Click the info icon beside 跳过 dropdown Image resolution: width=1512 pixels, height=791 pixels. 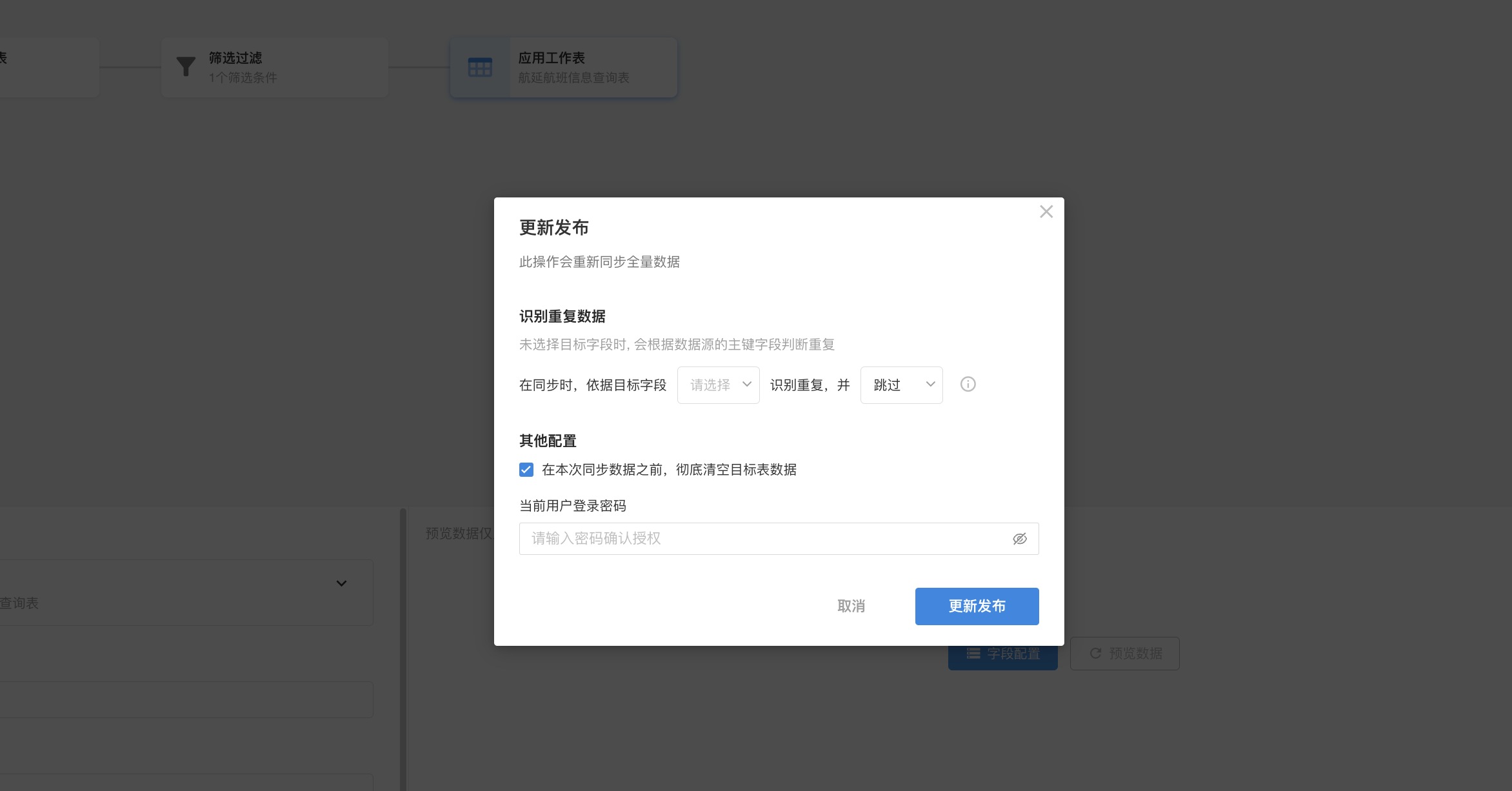[x=968, y=385]
